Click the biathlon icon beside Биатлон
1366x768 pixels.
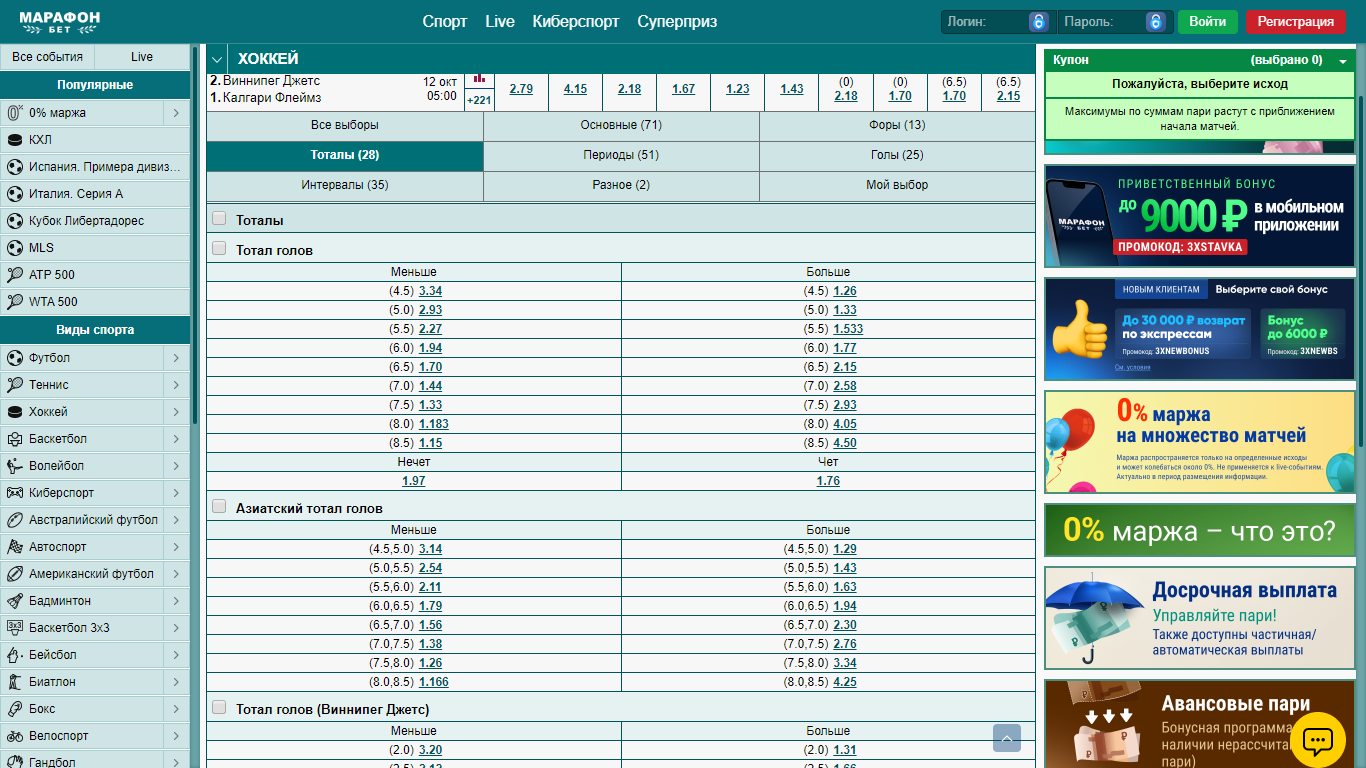(x=15, y=682)
